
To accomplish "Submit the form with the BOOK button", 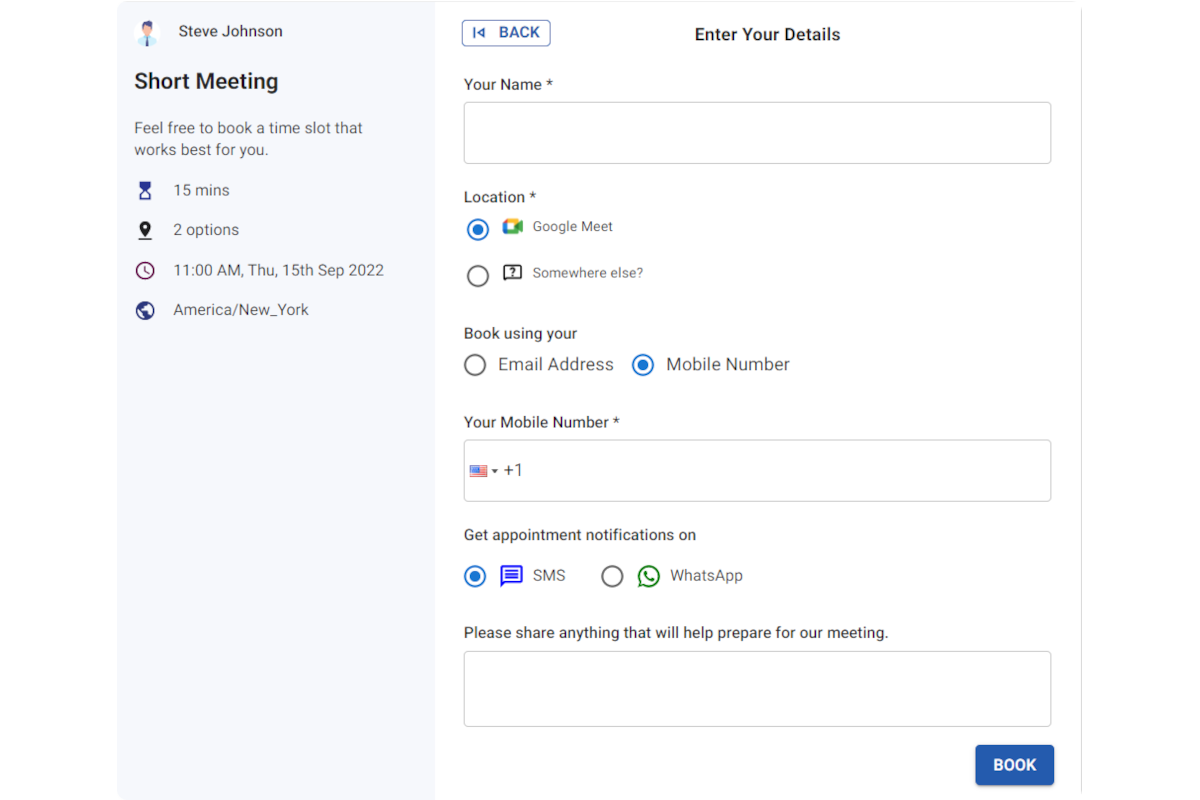I will coord(1015,765).
